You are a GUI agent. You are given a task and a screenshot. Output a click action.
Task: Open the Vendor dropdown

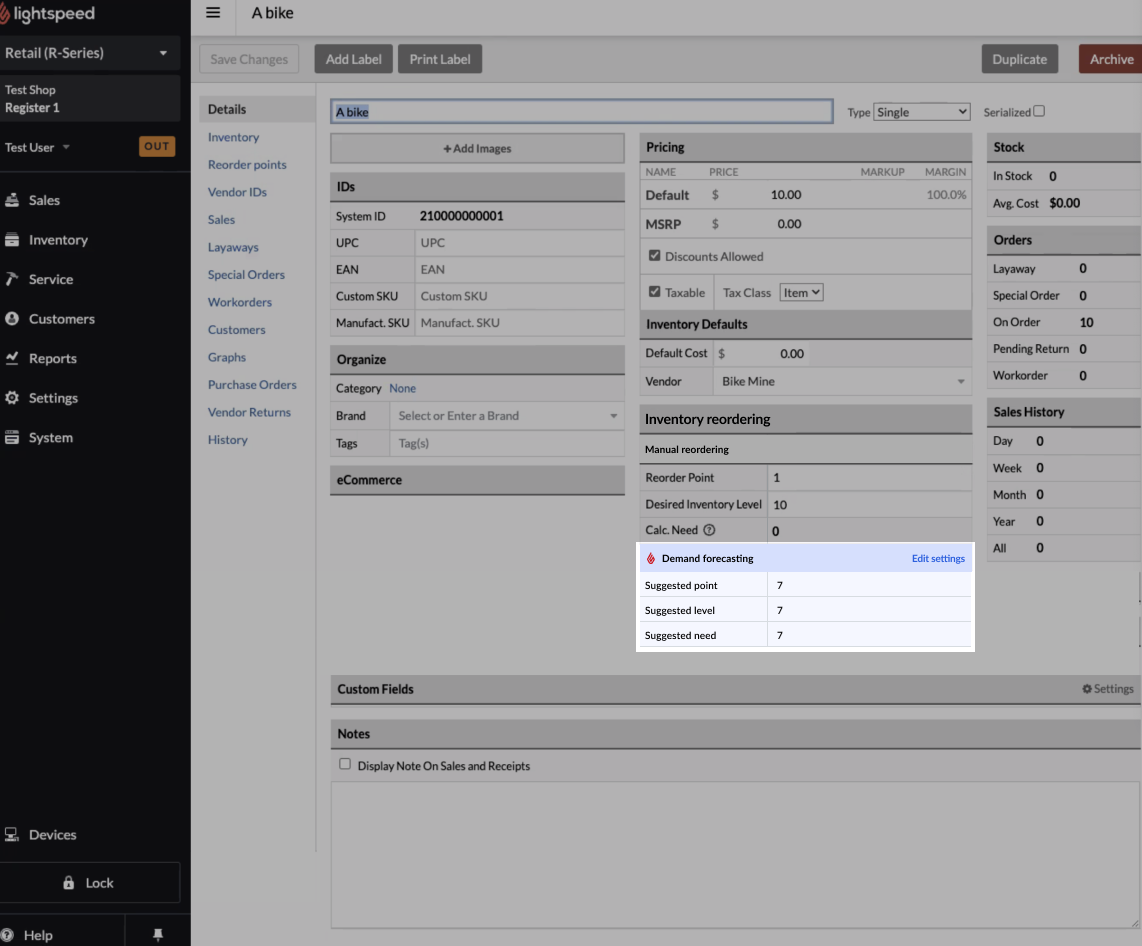coord(842,381)
